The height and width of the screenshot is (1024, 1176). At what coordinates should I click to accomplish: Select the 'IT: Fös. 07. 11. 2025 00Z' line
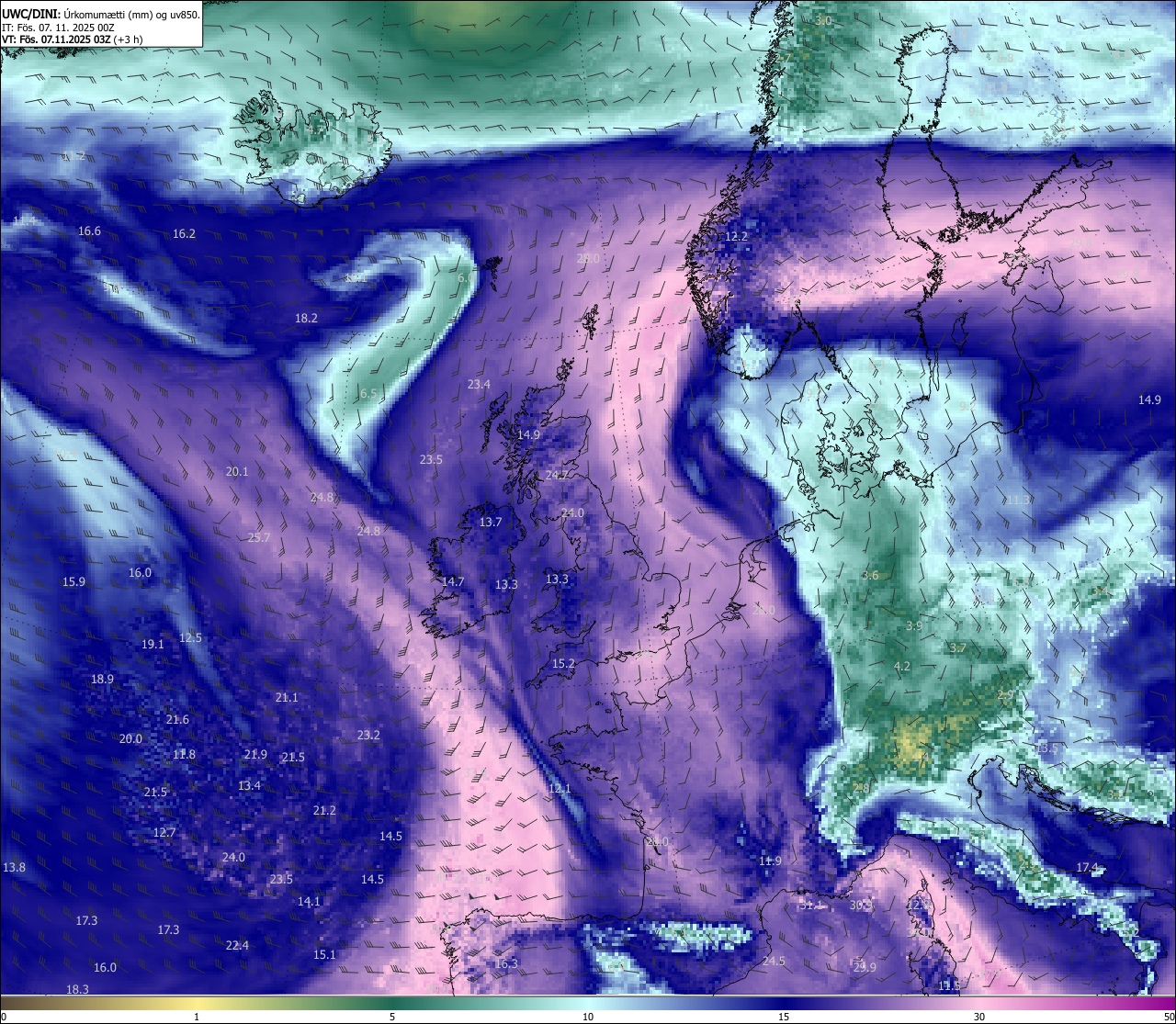[x=58, y=28]
